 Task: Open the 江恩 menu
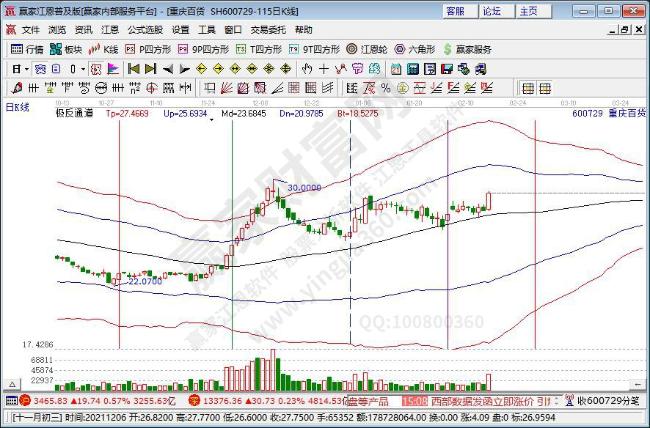pyautogui.click(x=110, y=30)
